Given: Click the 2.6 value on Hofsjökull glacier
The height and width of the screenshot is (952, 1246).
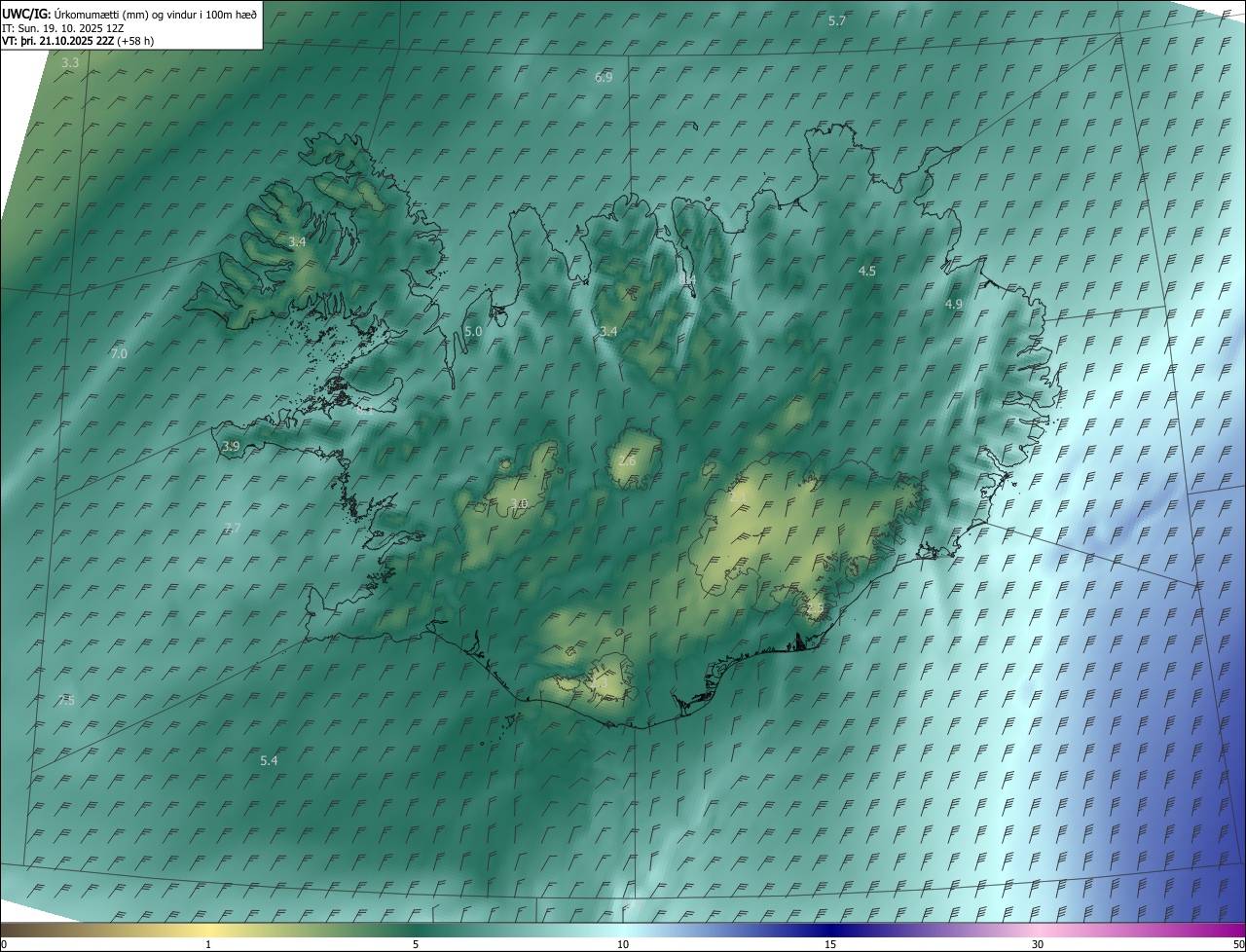Looking at the screenshot, I should [627, 461].
